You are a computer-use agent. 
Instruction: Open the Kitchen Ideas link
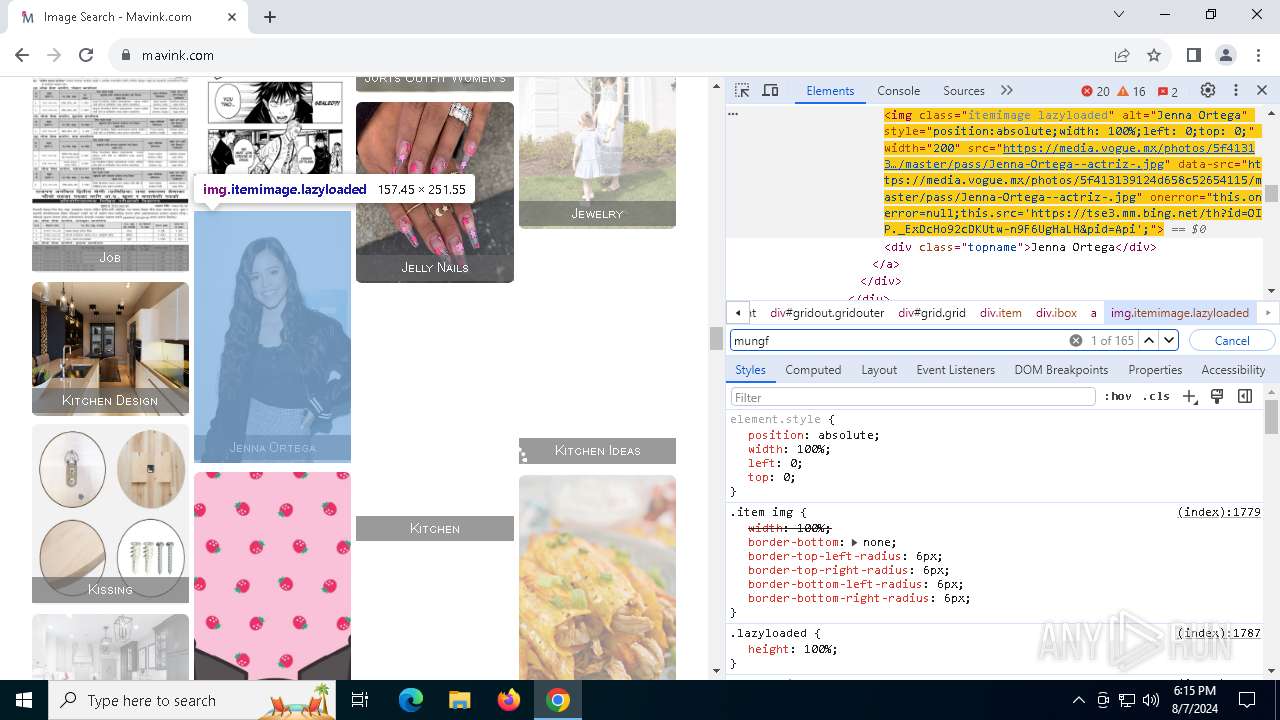597,451
